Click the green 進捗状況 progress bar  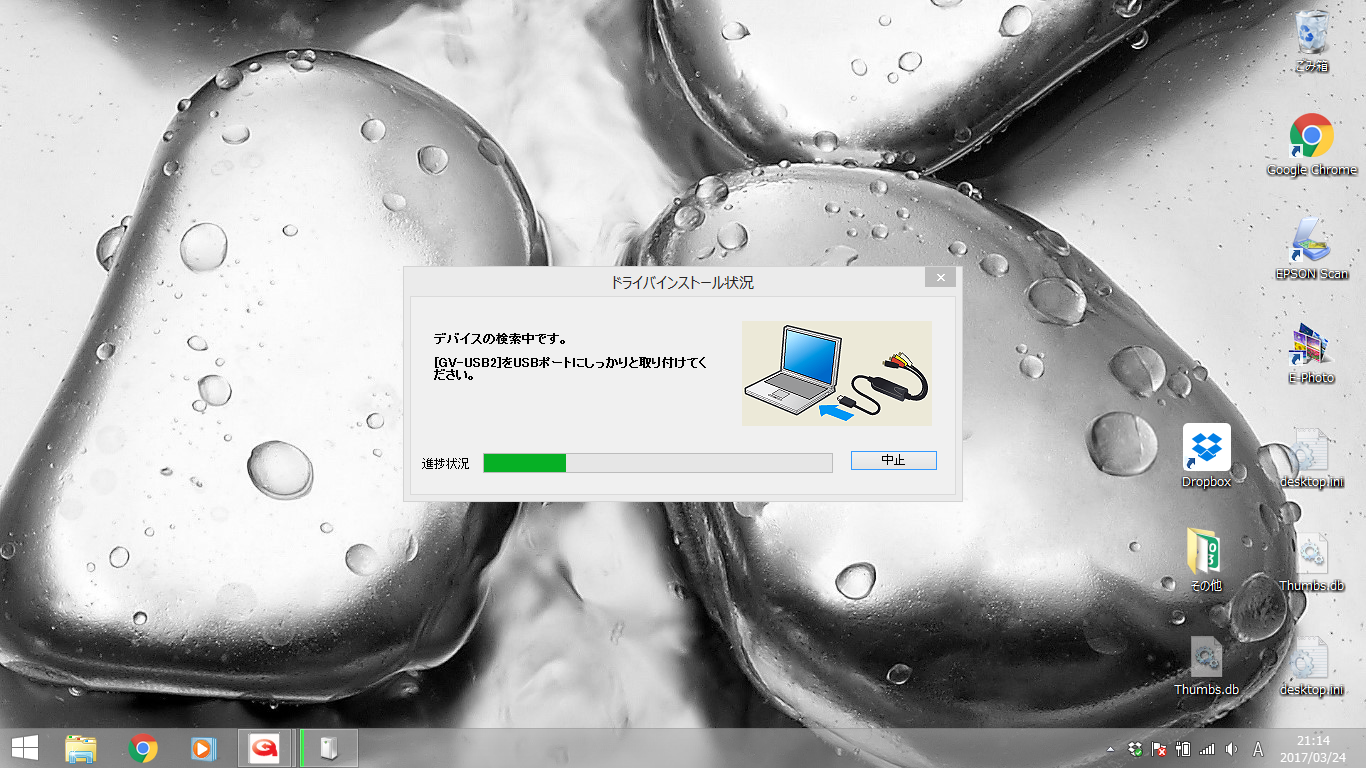(x=657, y=462)
